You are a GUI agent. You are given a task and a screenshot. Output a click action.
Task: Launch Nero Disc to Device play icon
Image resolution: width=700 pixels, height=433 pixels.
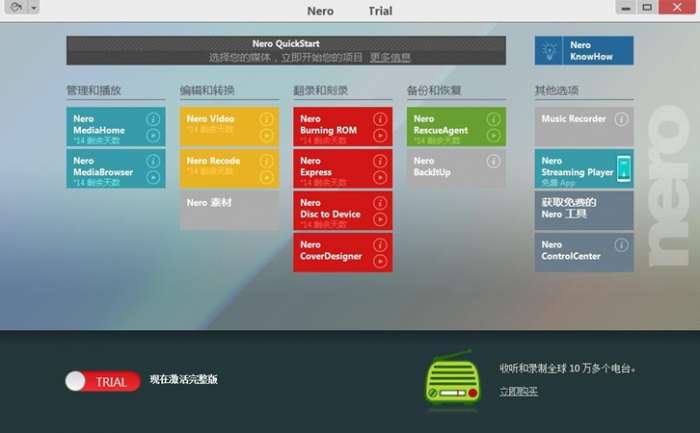[380, 219]
